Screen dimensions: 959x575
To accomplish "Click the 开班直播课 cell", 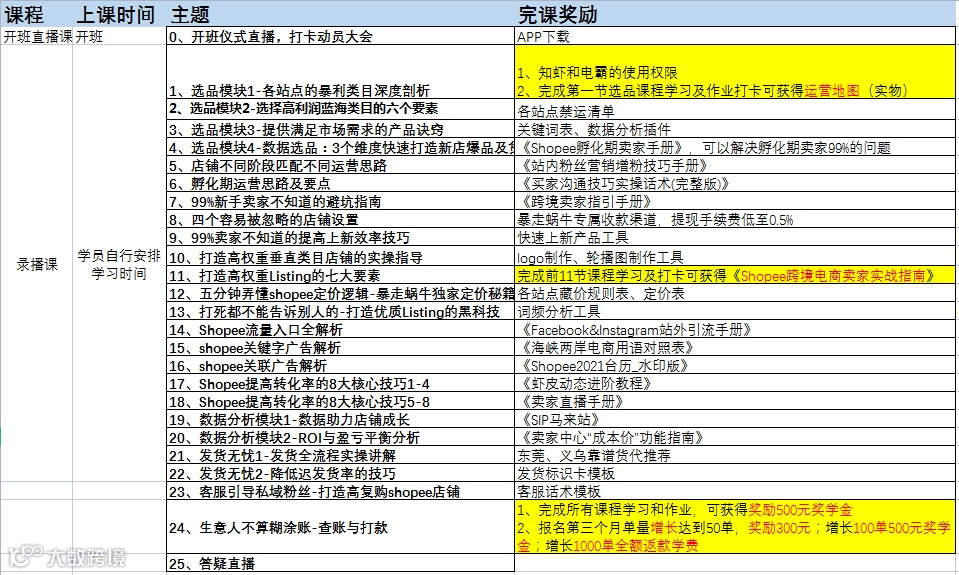I will click(37, 36).
